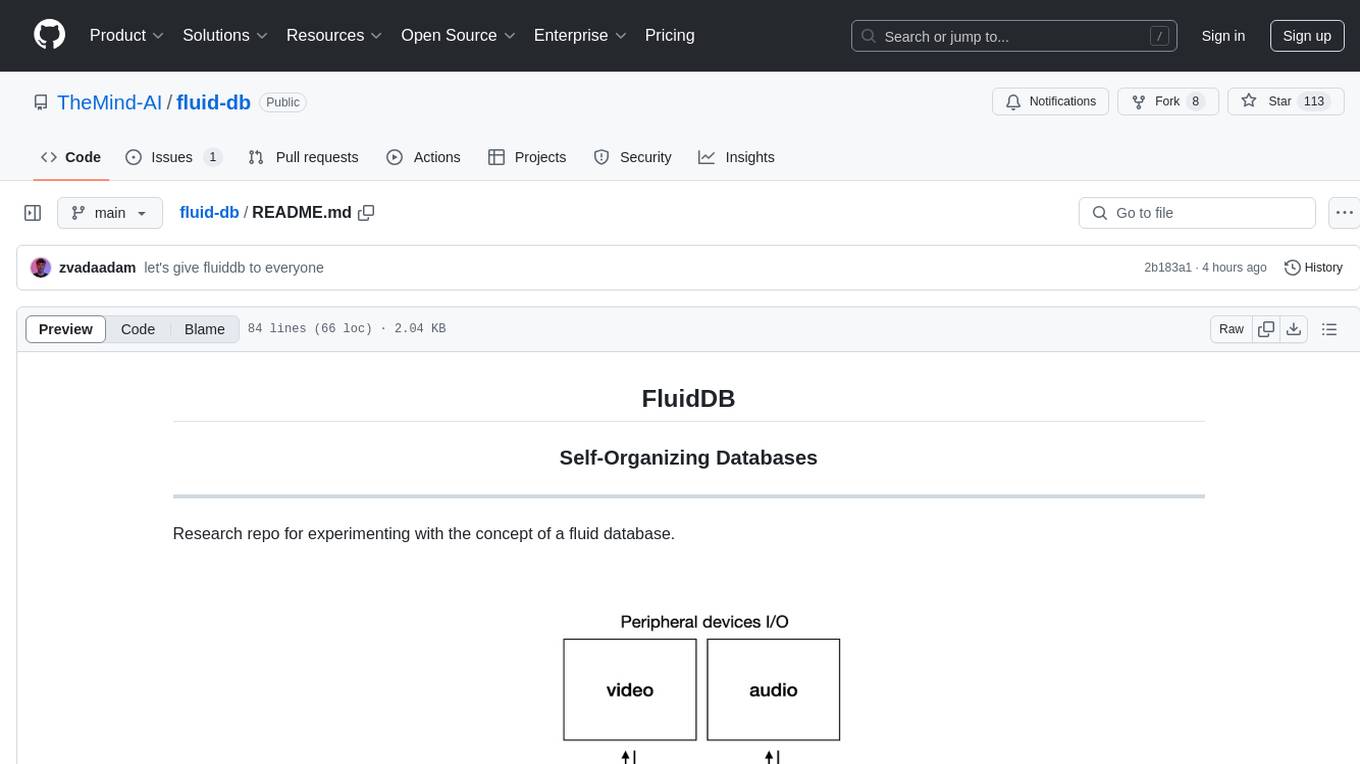Click the fluid-db breadcrumb link
The height and width of the screenshot is (764, 1360).
click(x=209, y=212)
